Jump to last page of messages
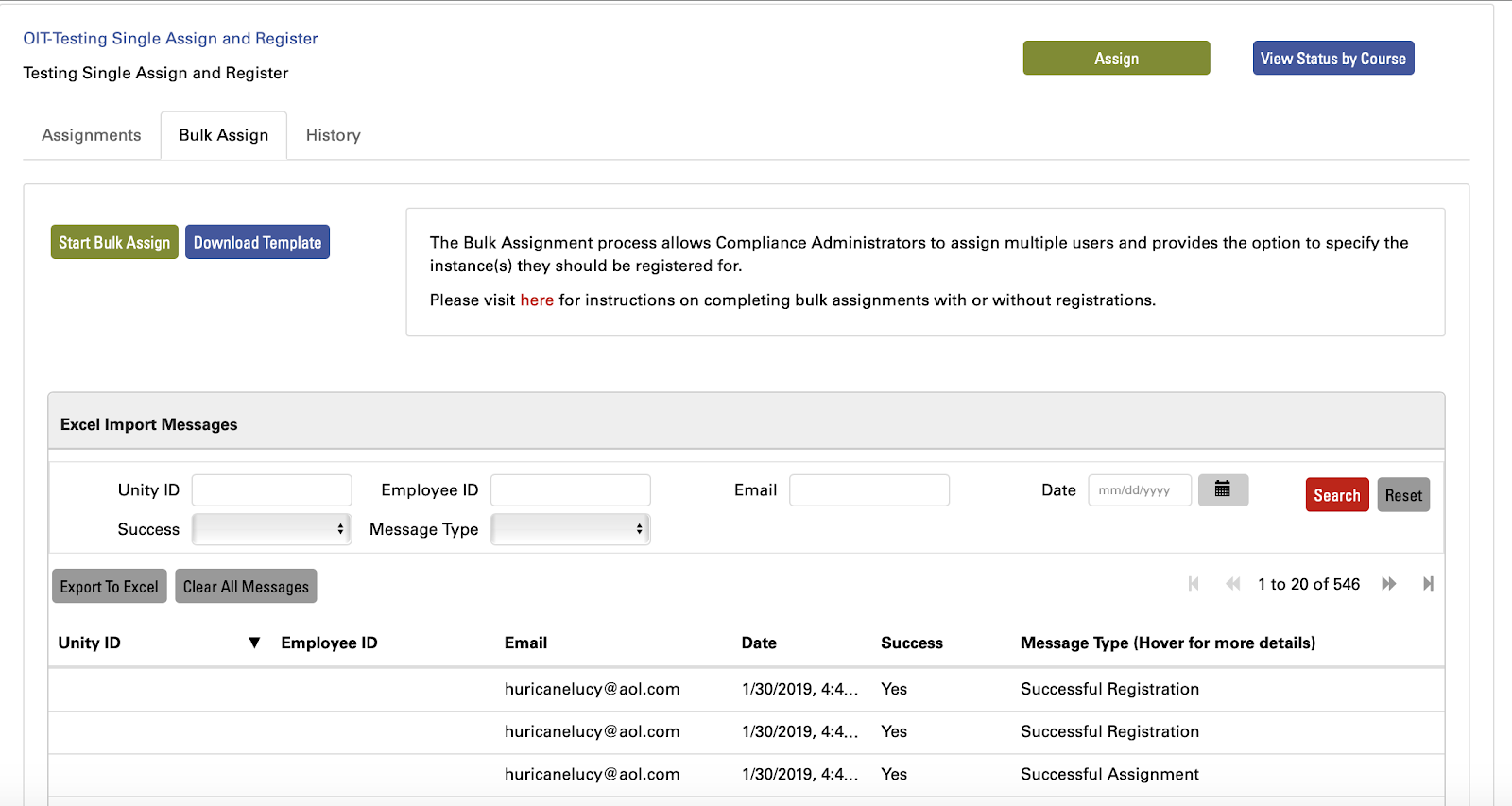The image size is (1512, 806). (1428, 584)
